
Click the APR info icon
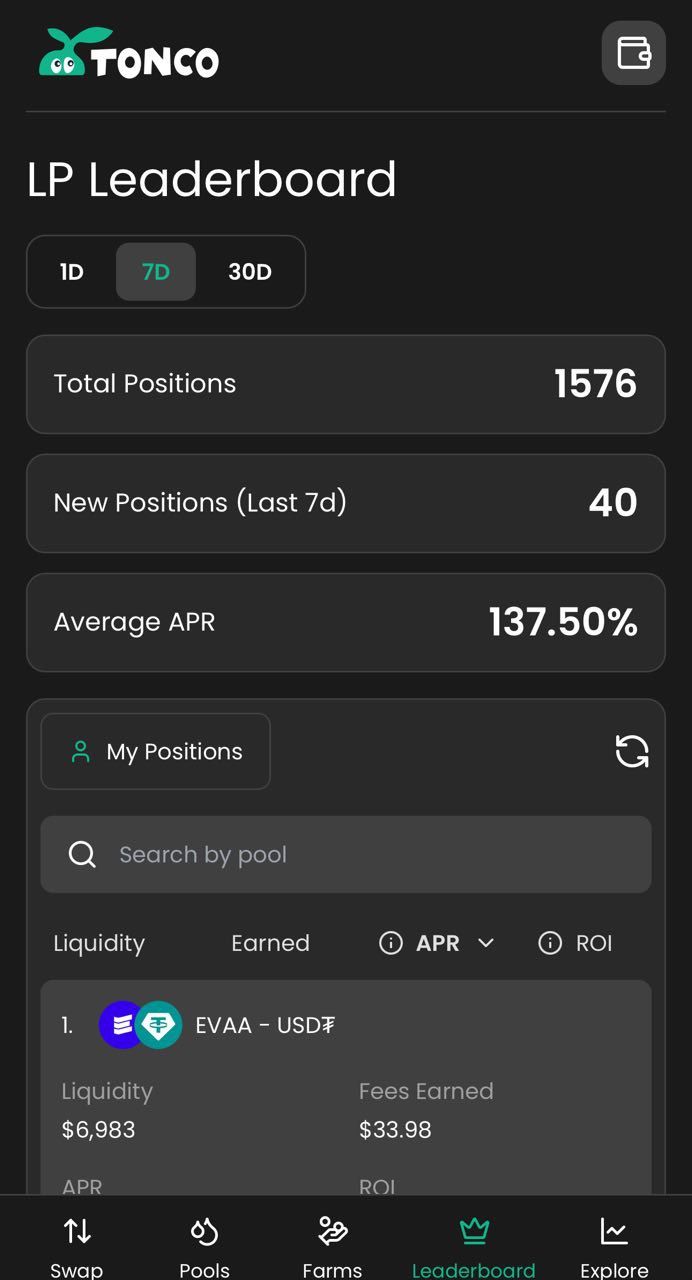coord(391,943)
